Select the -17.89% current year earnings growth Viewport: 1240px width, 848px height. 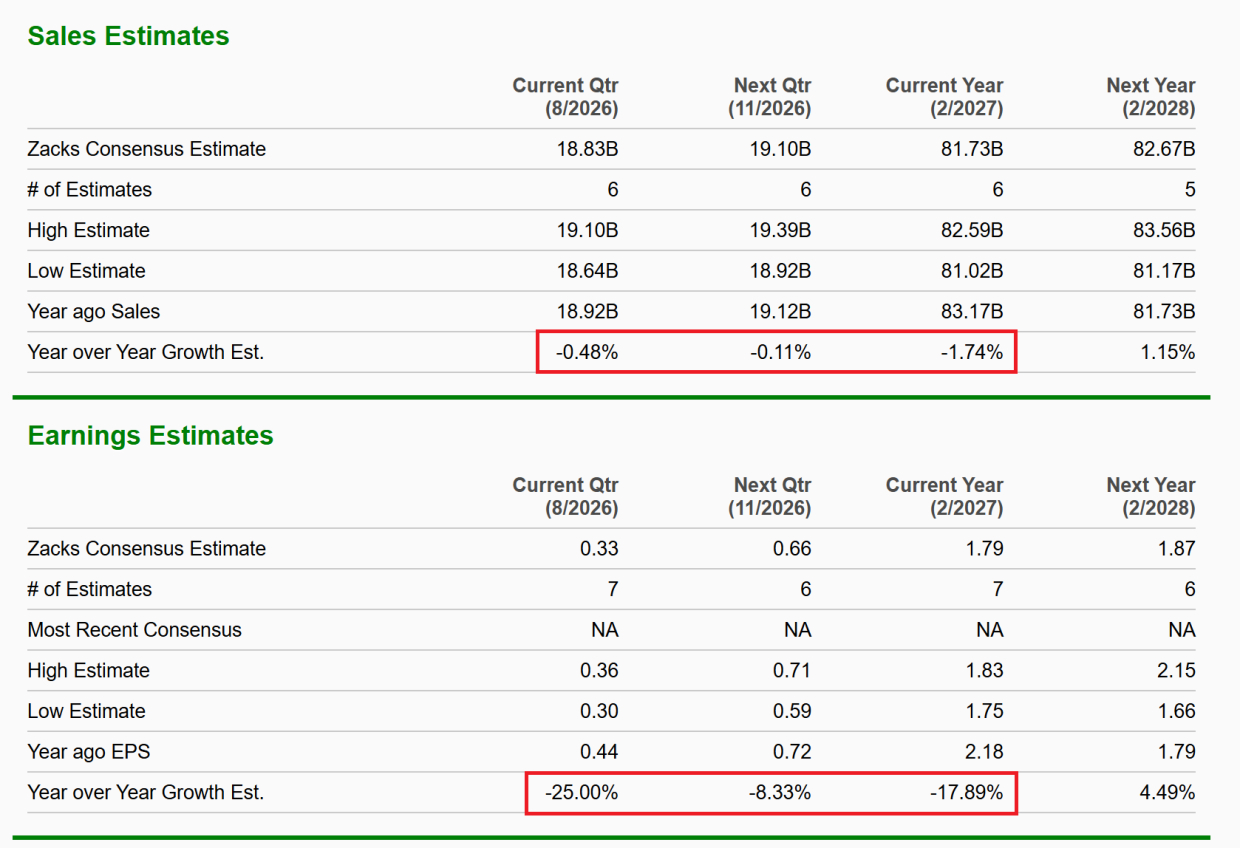pyautogui.click(x=967, y=792)
